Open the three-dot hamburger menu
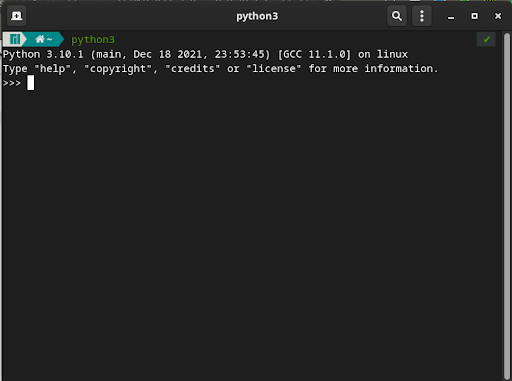The width and height of the screenshot is (512, 381). (x=422, y=16)
